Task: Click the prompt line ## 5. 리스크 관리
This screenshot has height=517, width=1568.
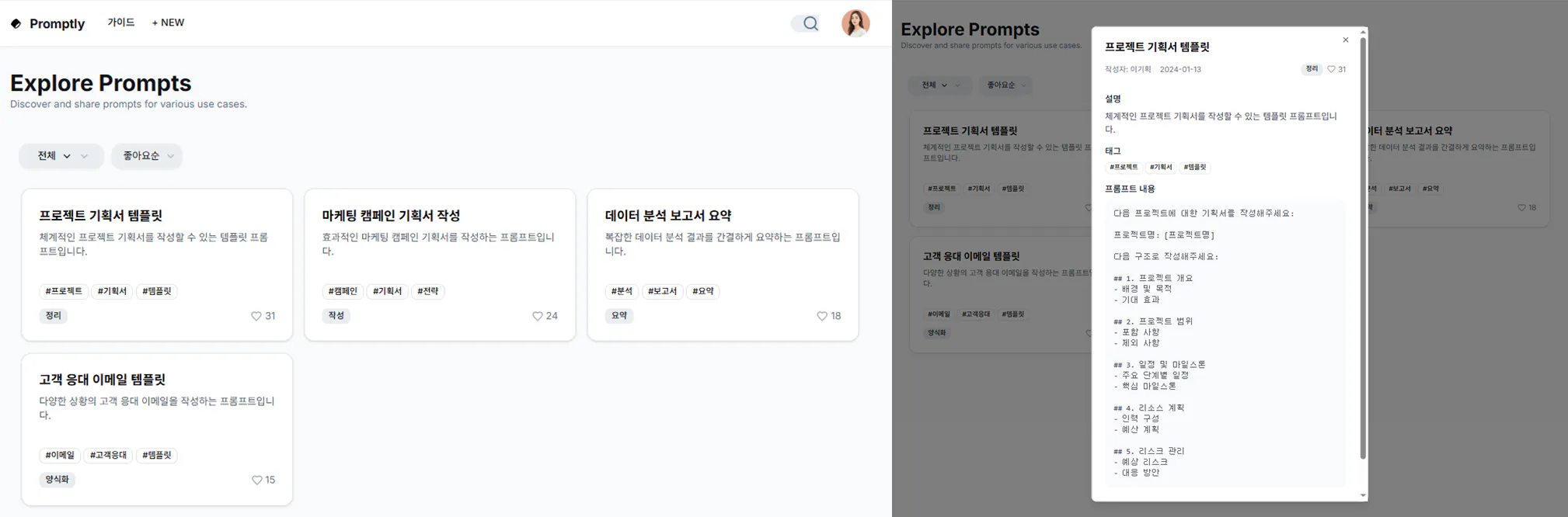Action: pos(1148,451)
